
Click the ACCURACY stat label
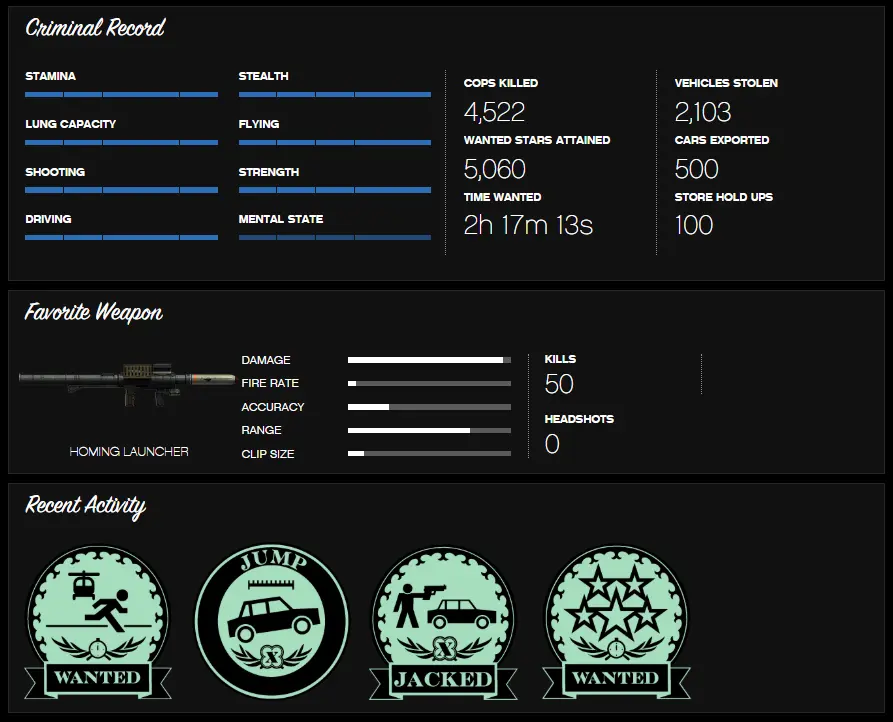[x=273, y=407]
